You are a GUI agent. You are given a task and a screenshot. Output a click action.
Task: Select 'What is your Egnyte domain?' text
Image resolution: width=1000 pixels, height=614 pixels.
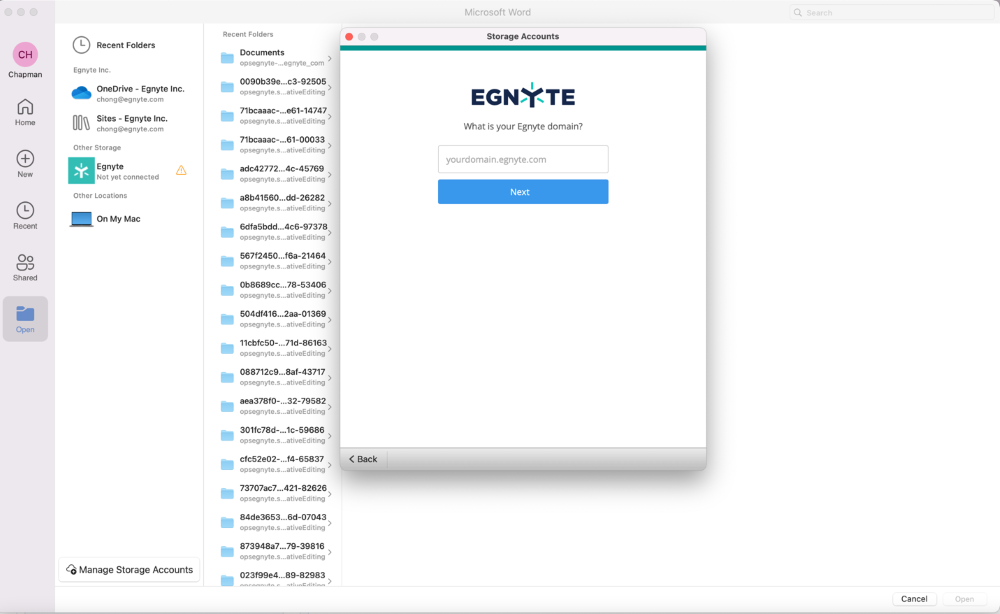pos(523,126)
